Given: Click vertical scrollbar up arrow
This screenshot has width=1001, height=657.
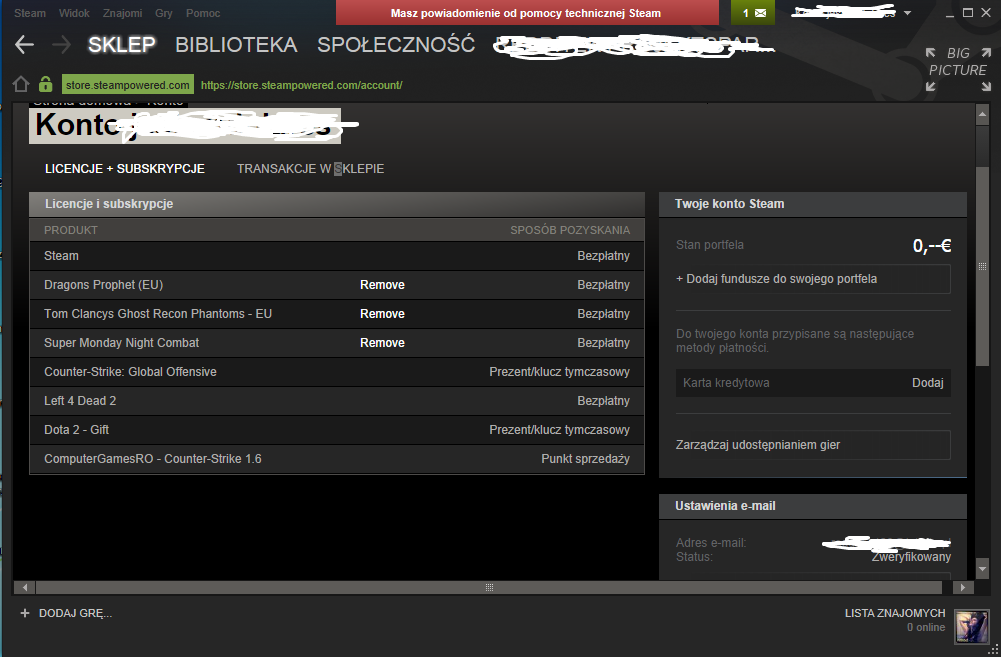Looking at the screenshot, I should (982, 115).
